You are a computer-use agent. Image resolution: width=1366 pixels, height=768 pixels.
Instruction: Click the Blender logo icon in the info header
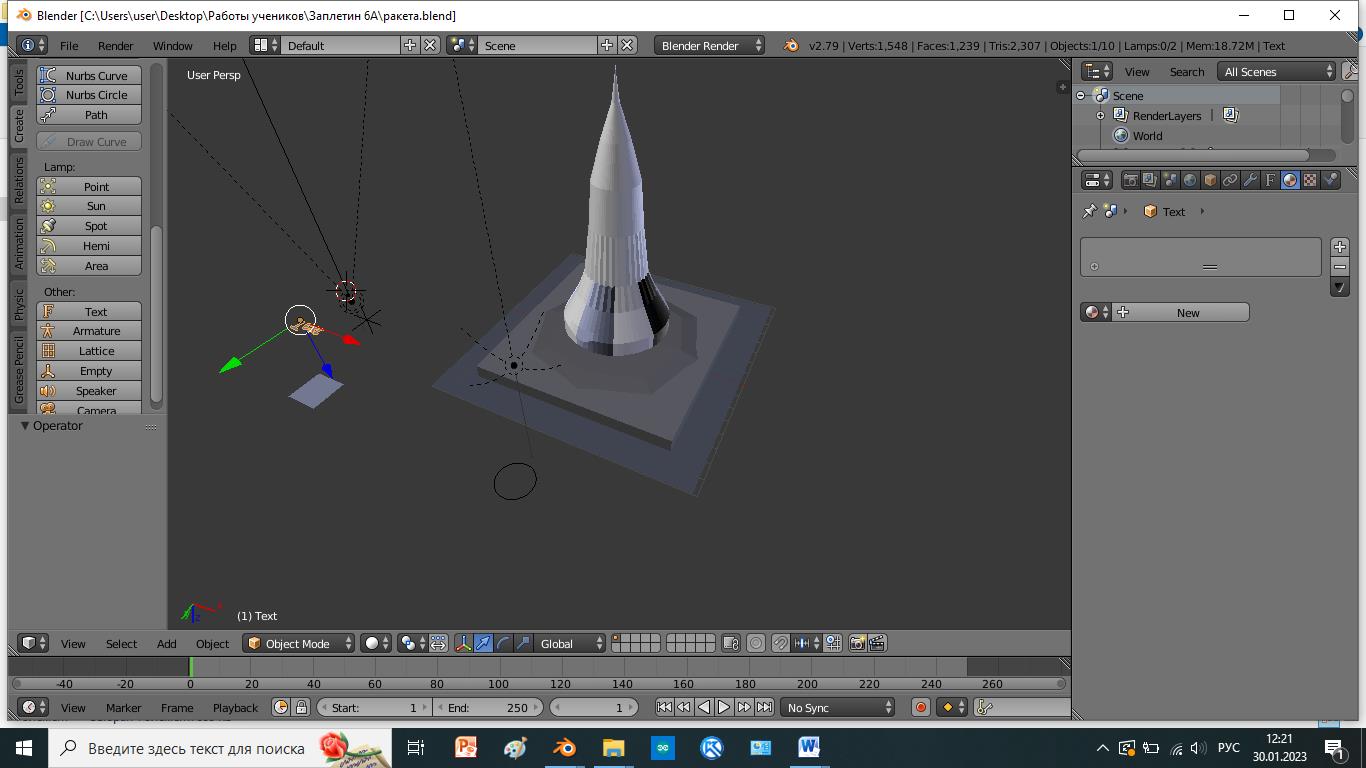click(x=791, y=45)
